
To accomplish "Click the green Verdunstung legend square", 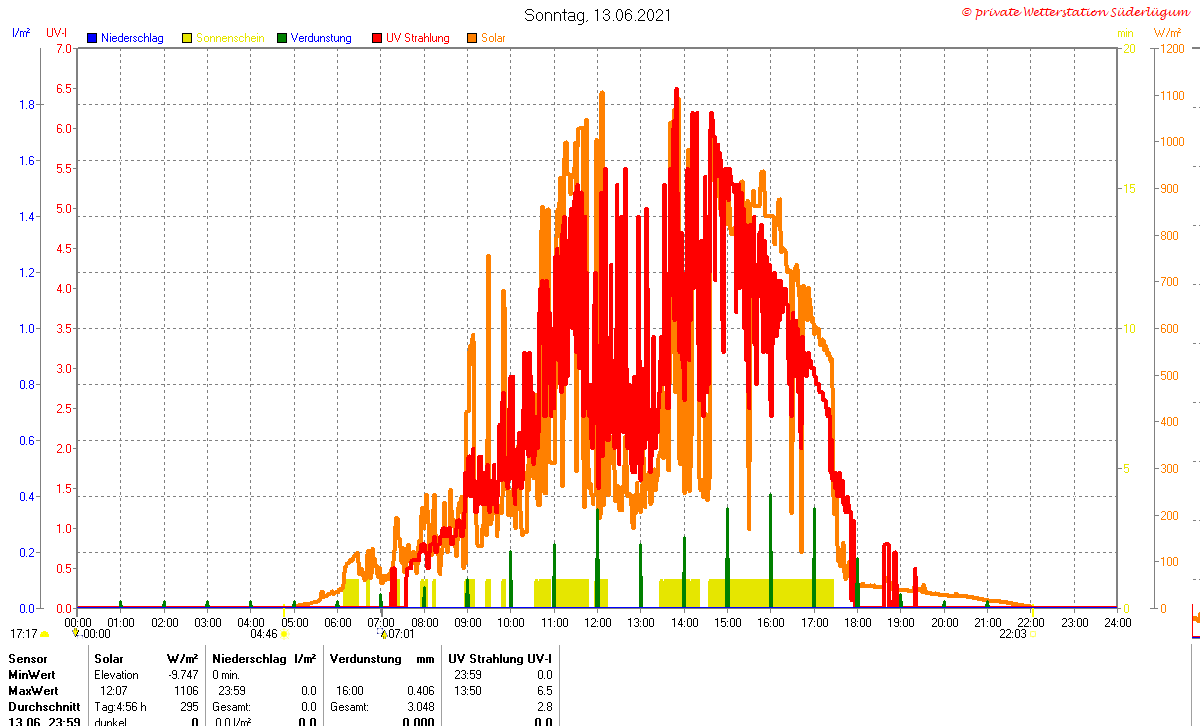I will click(282, 38).
